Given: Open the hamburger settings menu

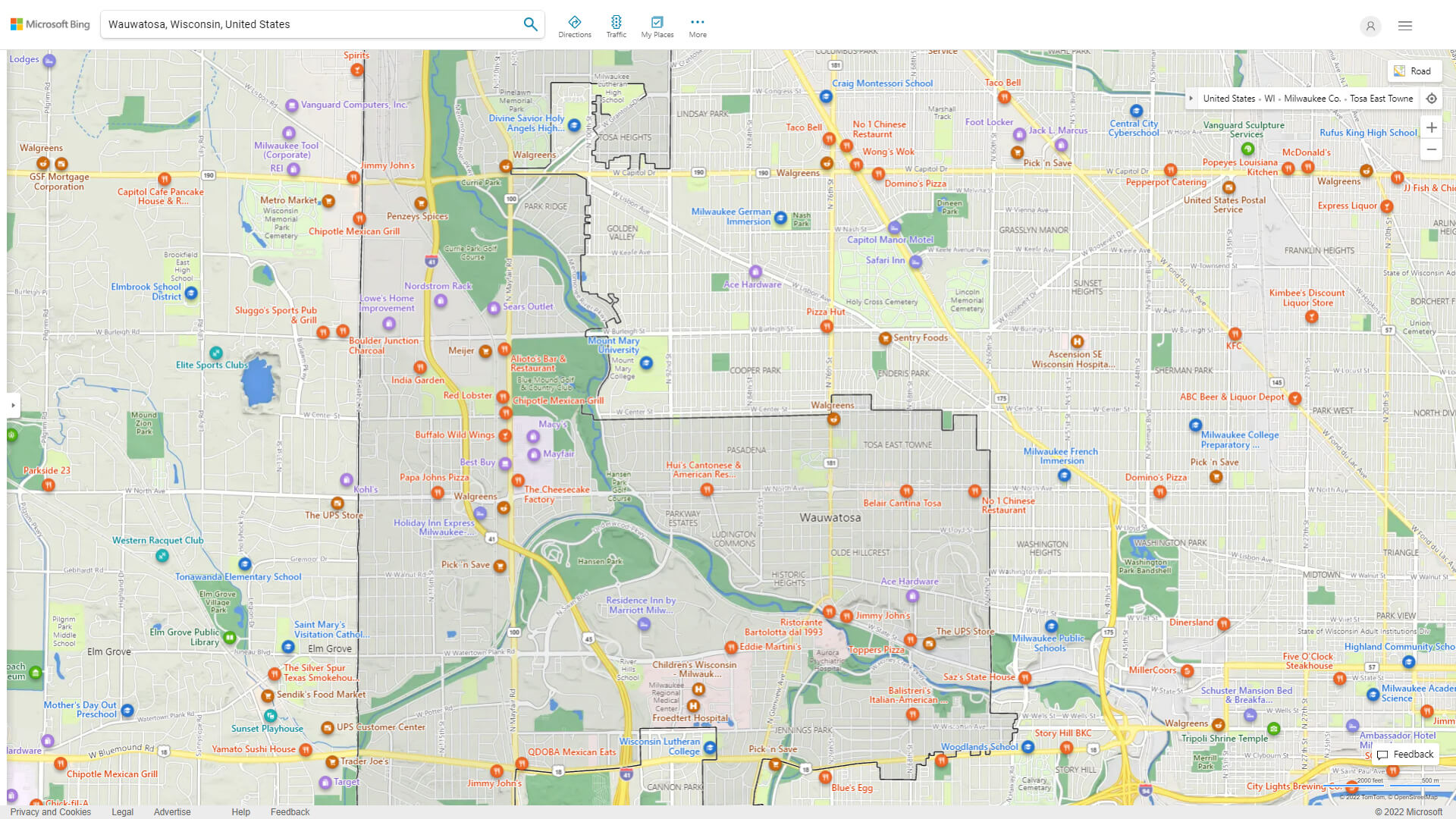Looking at the screenshot, I should point(1404,26).
